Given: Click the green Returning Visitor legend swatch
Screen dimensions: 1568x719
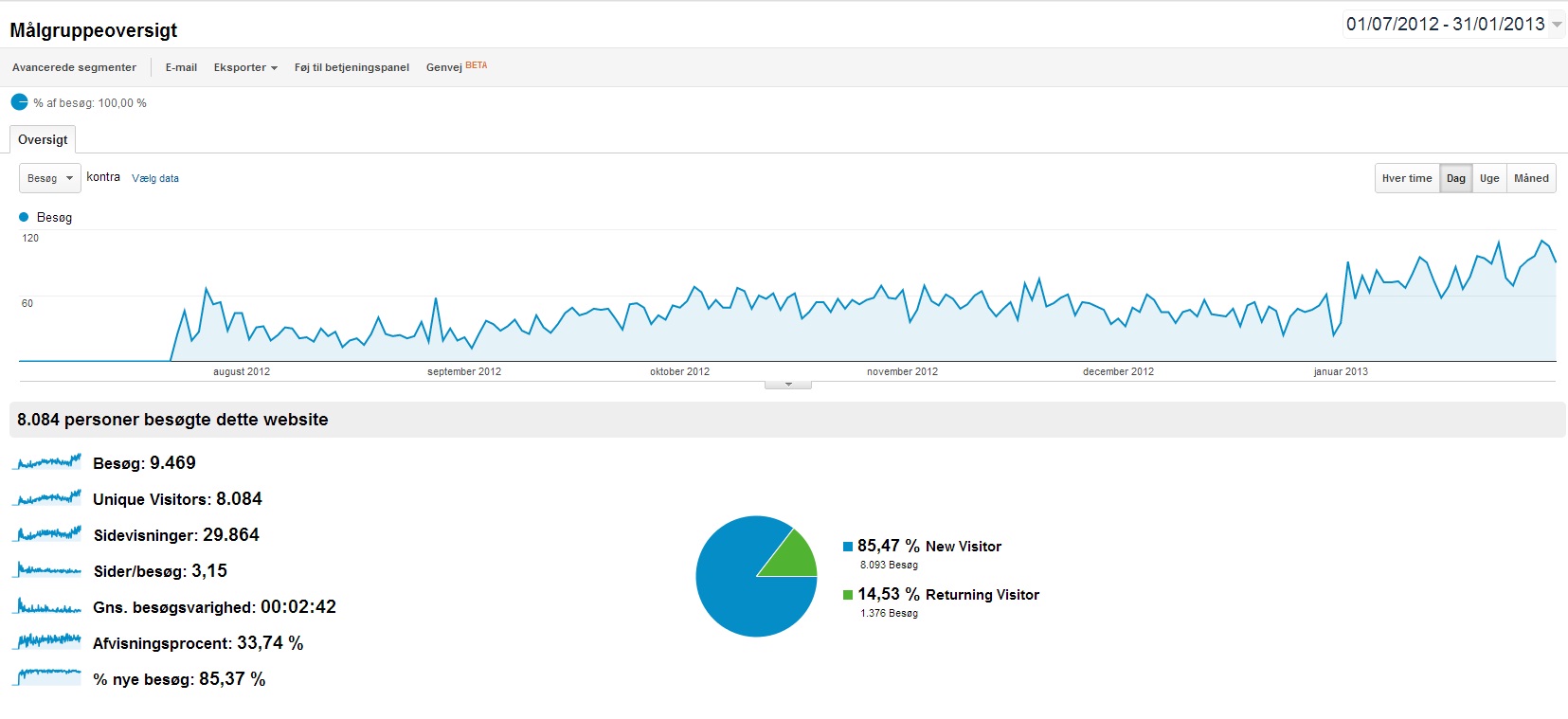Looking at the screenshot, I should 848,595.
